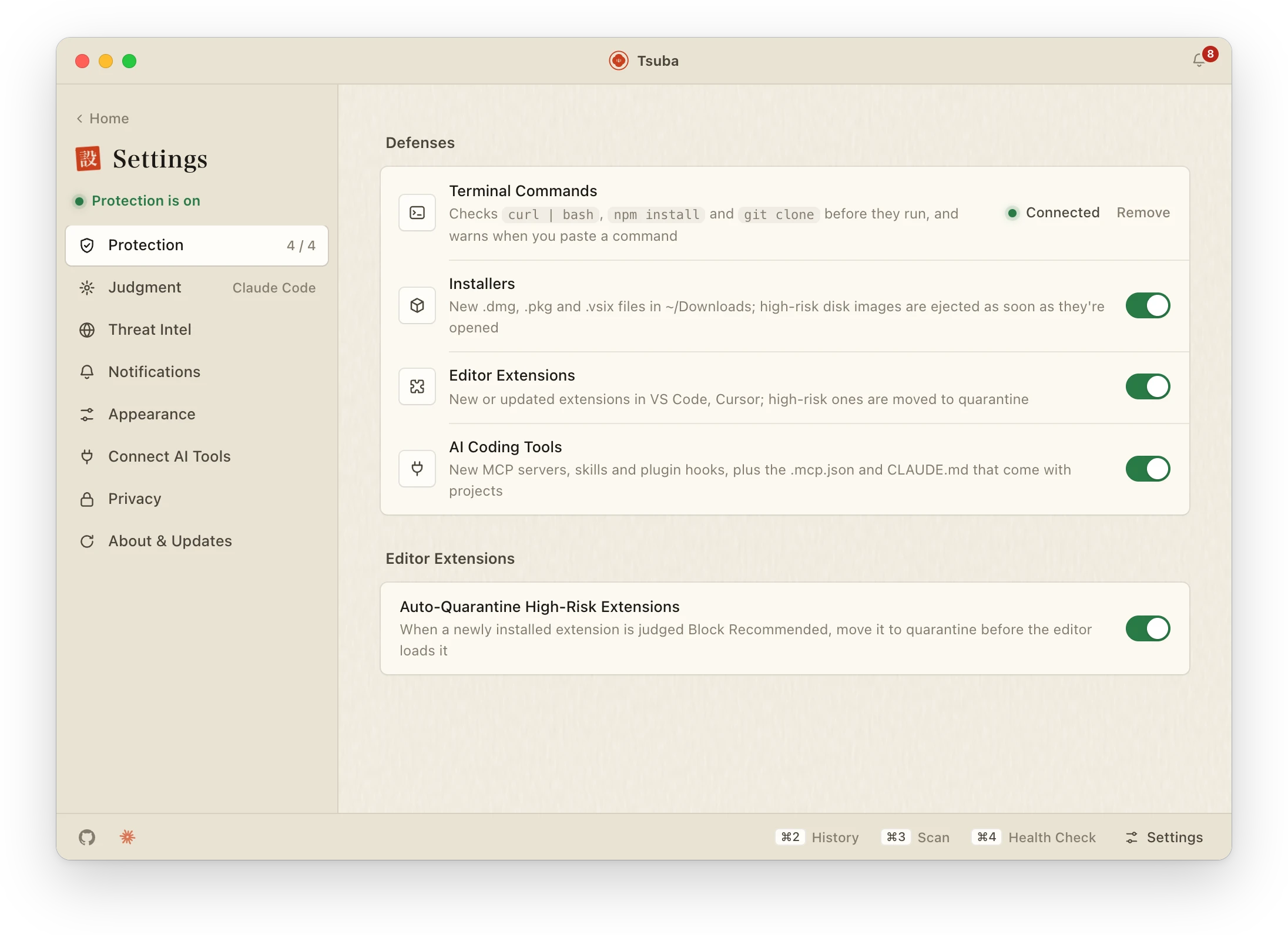Screen dimensions: 1288x935
Task: Switch off the AI Coding Tools toggle
Action: (1148, 469)
